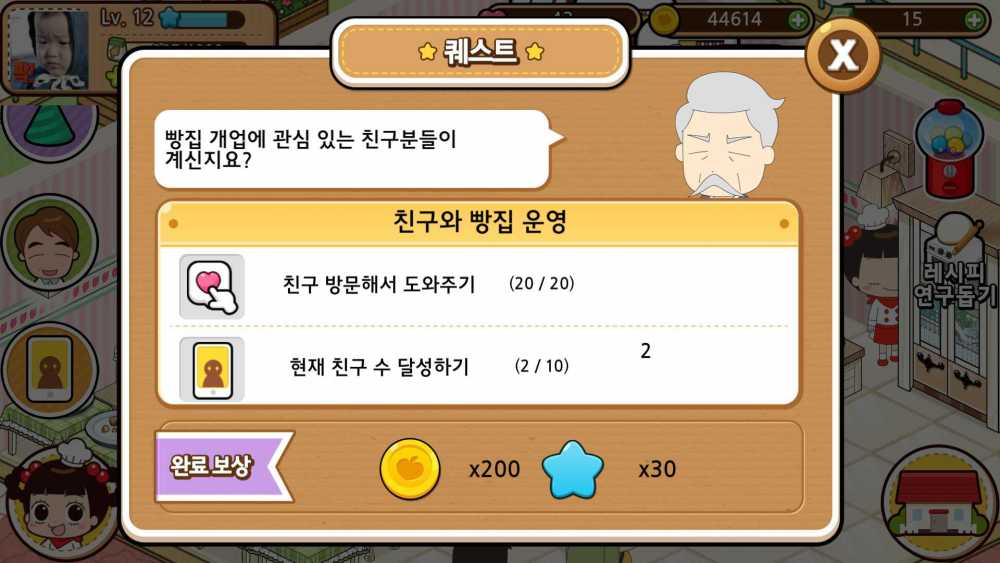1000x563 pixels.
Task: Open the phone friends side icon
Action: pyautogui.click(x=50, y=370)
